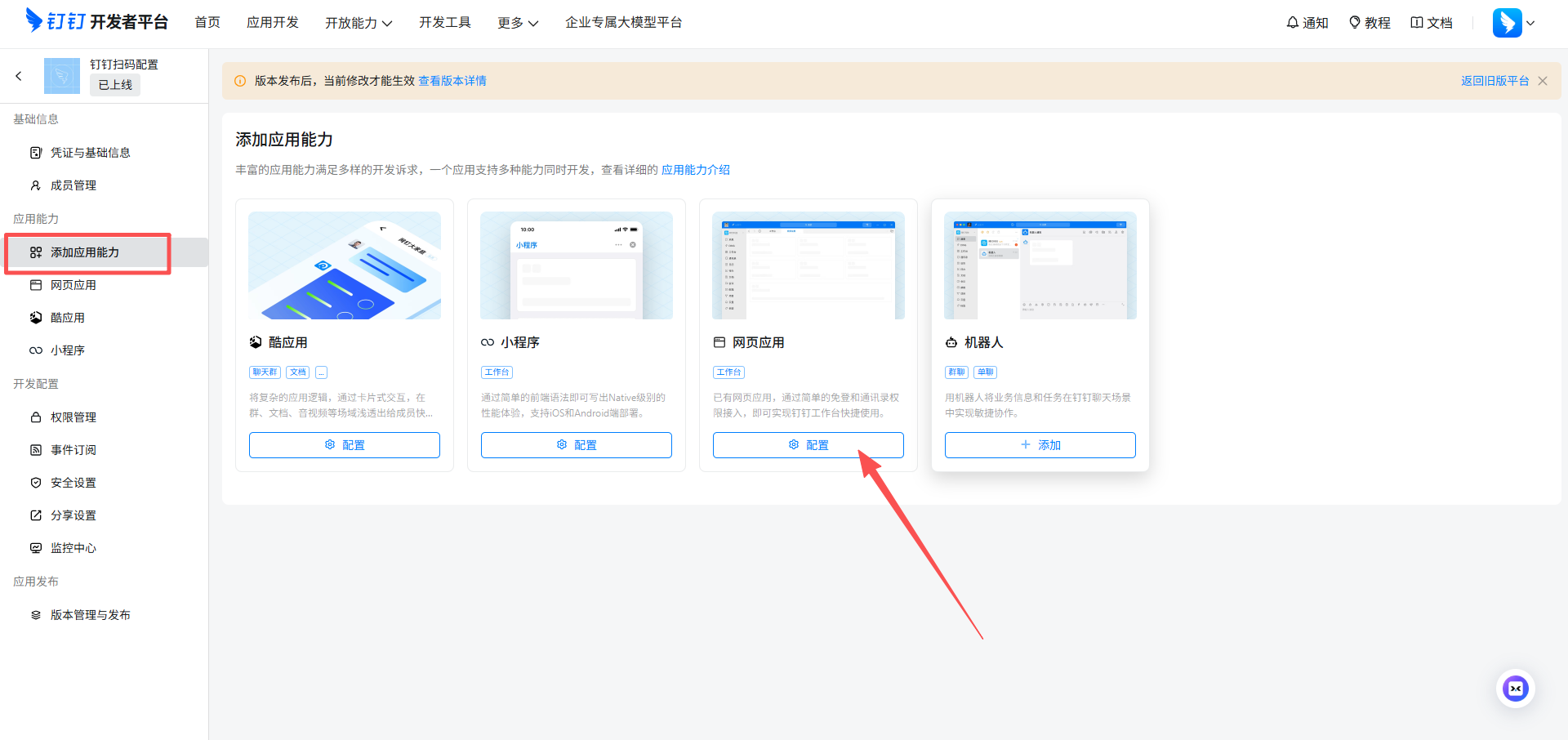Click the 酷应用 card preview image
Screen dimensions: 1568x740
coord(345,265)
